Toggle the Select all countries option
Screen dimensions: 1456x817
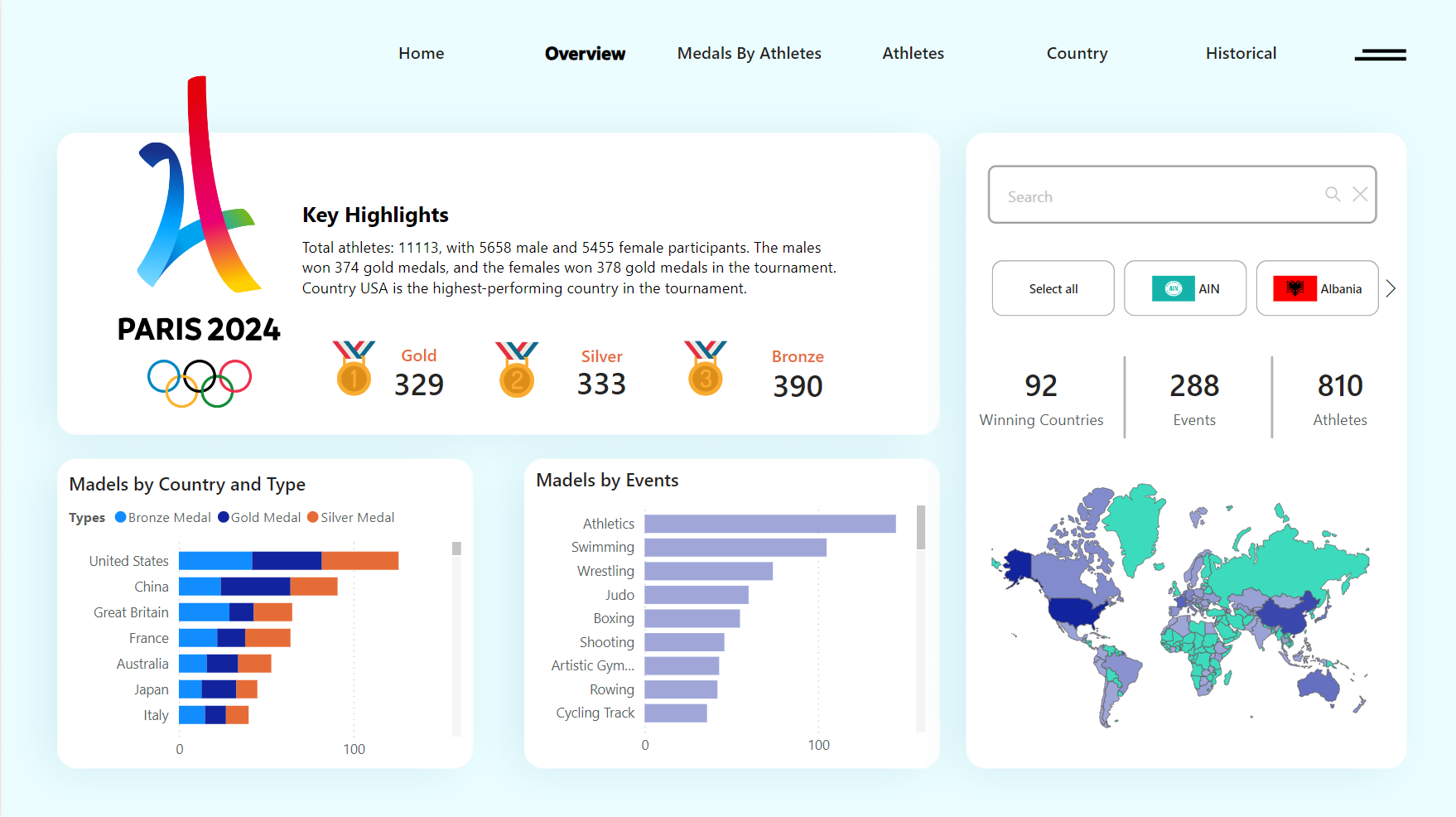pyautogui.click(x=1053, y=288)
